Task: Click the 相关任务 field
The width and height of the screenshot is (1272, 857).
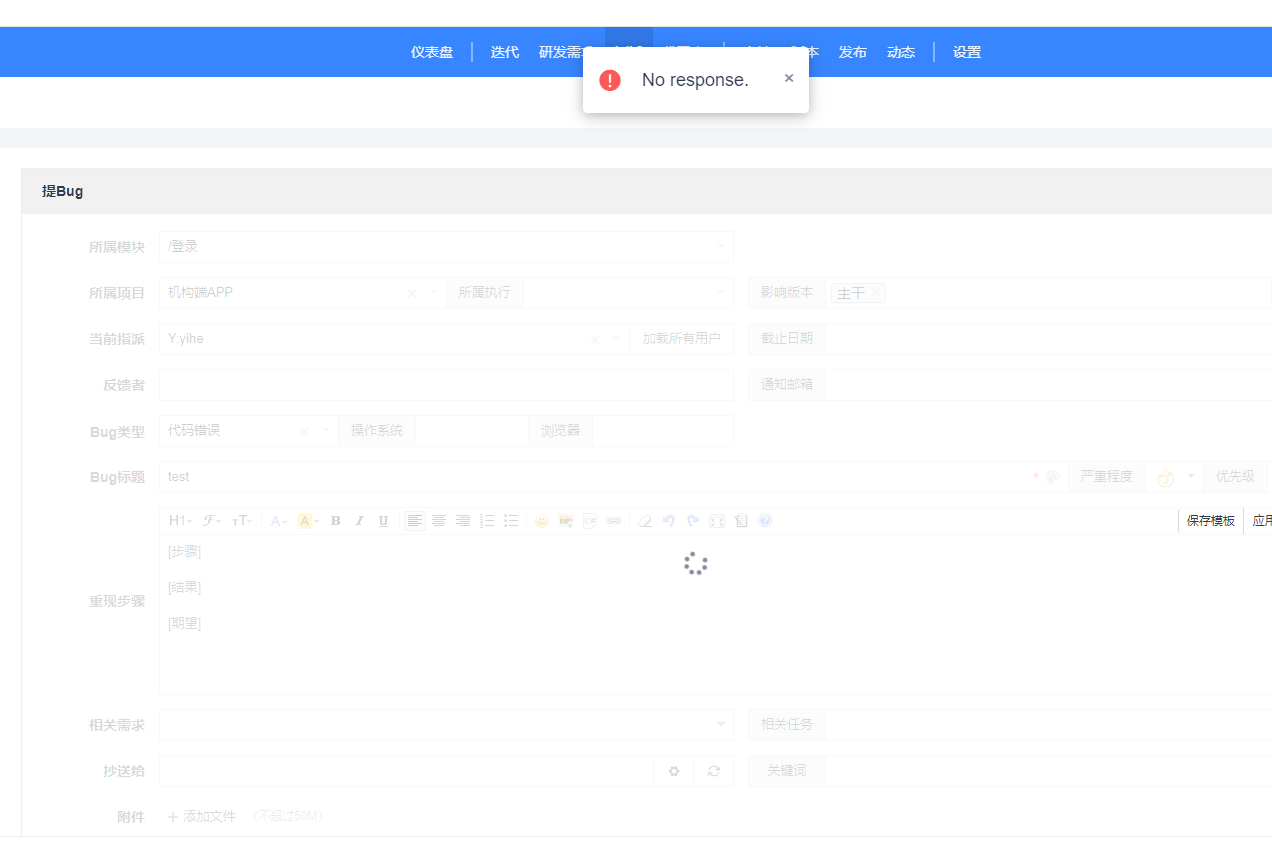Action: click(x=1048, y=725)
